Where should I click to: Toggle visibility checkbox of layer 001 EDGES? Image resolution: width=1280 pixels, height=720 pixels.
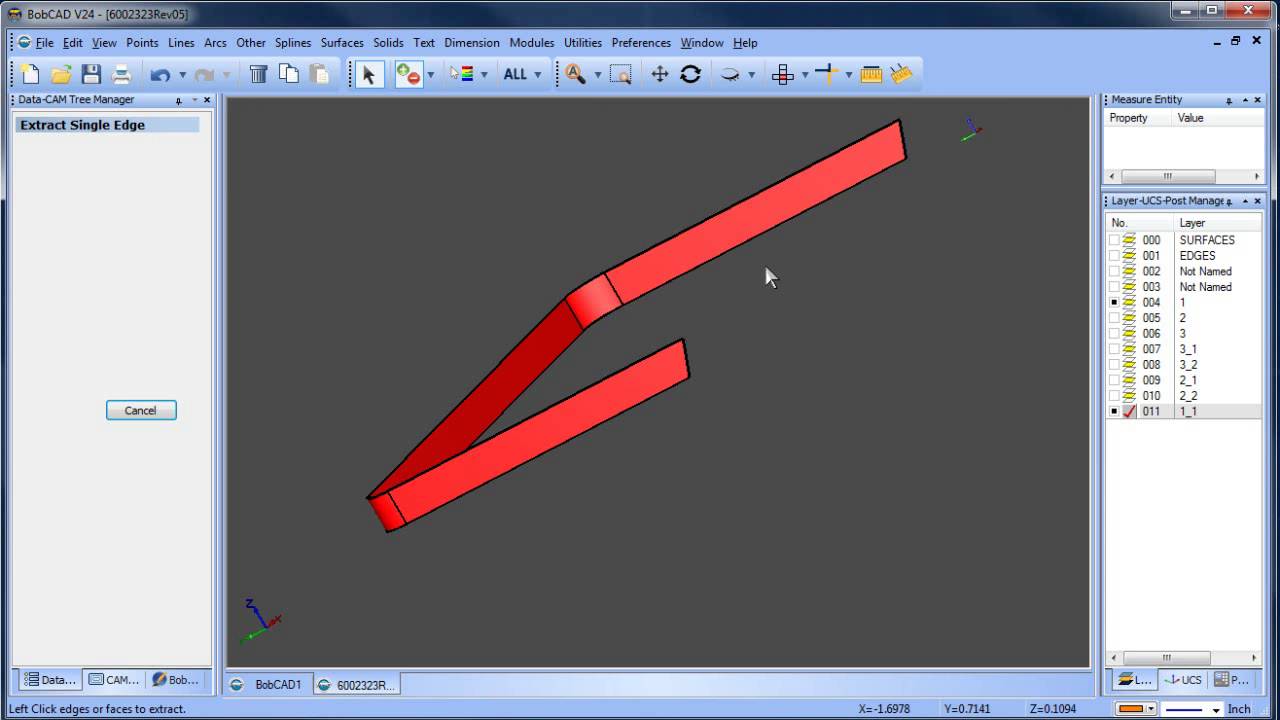pos(1114,256)
